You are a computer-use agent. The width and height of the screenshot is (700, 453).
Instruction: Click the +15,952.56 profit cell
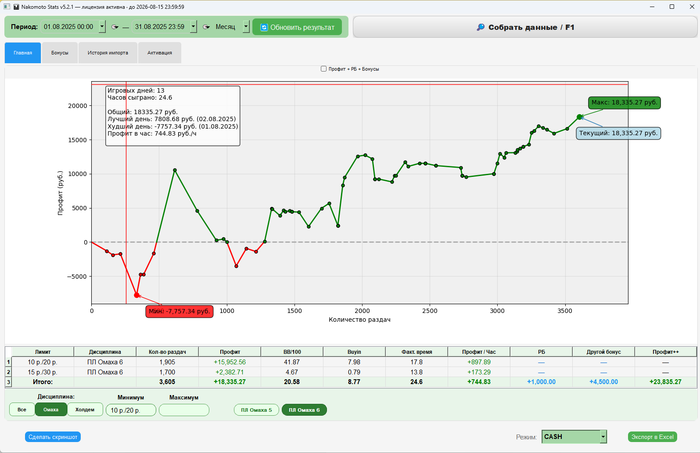pyautogui.click(x=230, y=362)
